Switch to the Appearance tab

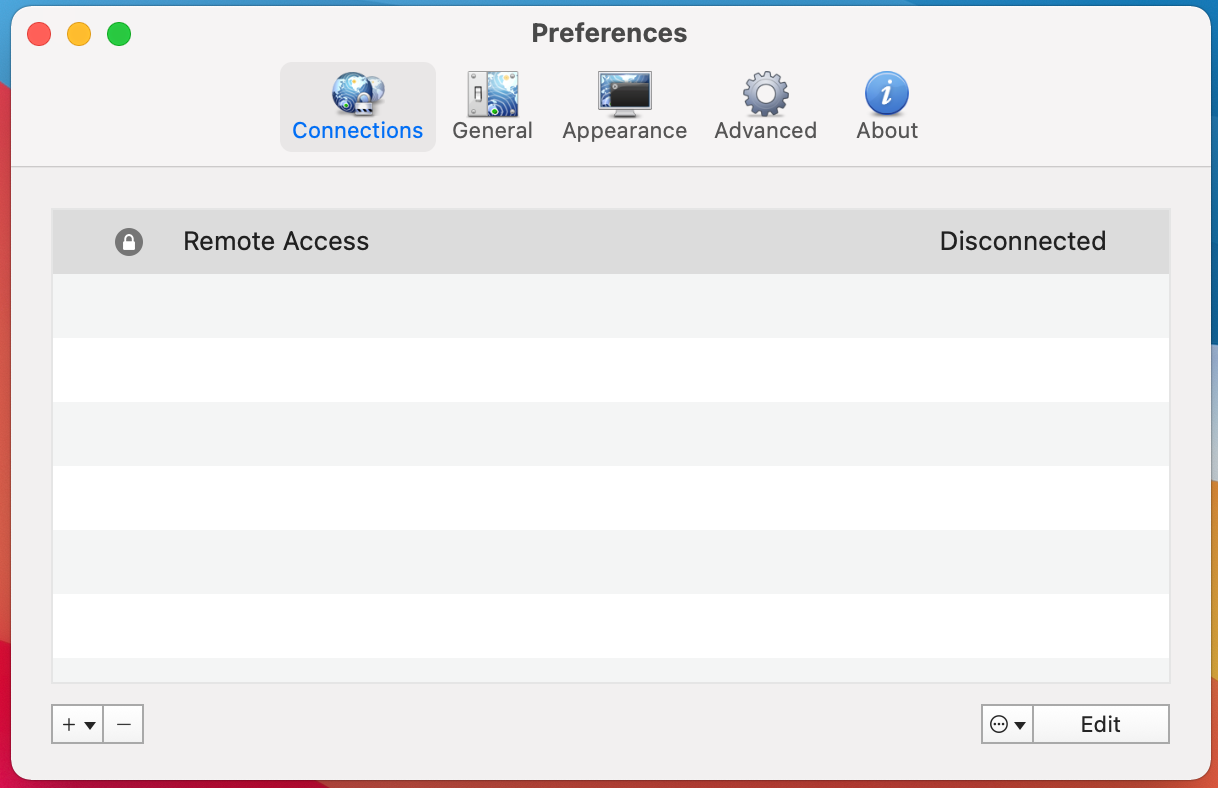pyautogui.click(x=624, y=130)
